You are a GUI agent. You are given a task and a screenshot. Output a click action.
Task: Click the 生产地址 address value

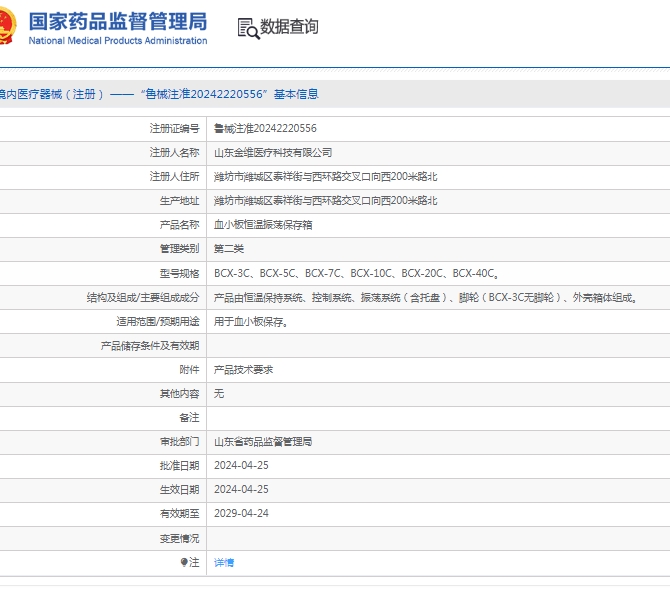[325, 200]
